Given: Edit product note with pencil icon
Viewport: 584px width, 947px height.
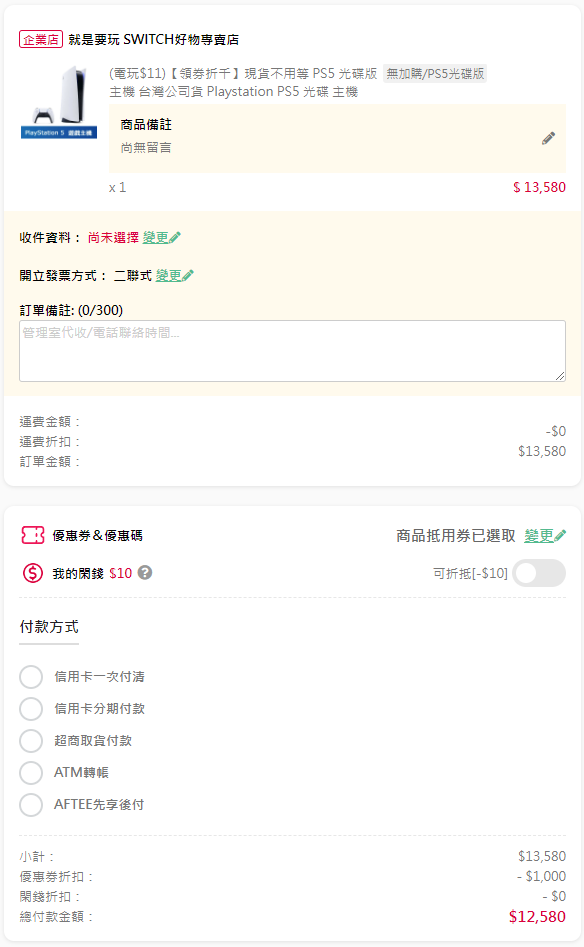Looking at the screenshot, I should [x=548, y=138].
